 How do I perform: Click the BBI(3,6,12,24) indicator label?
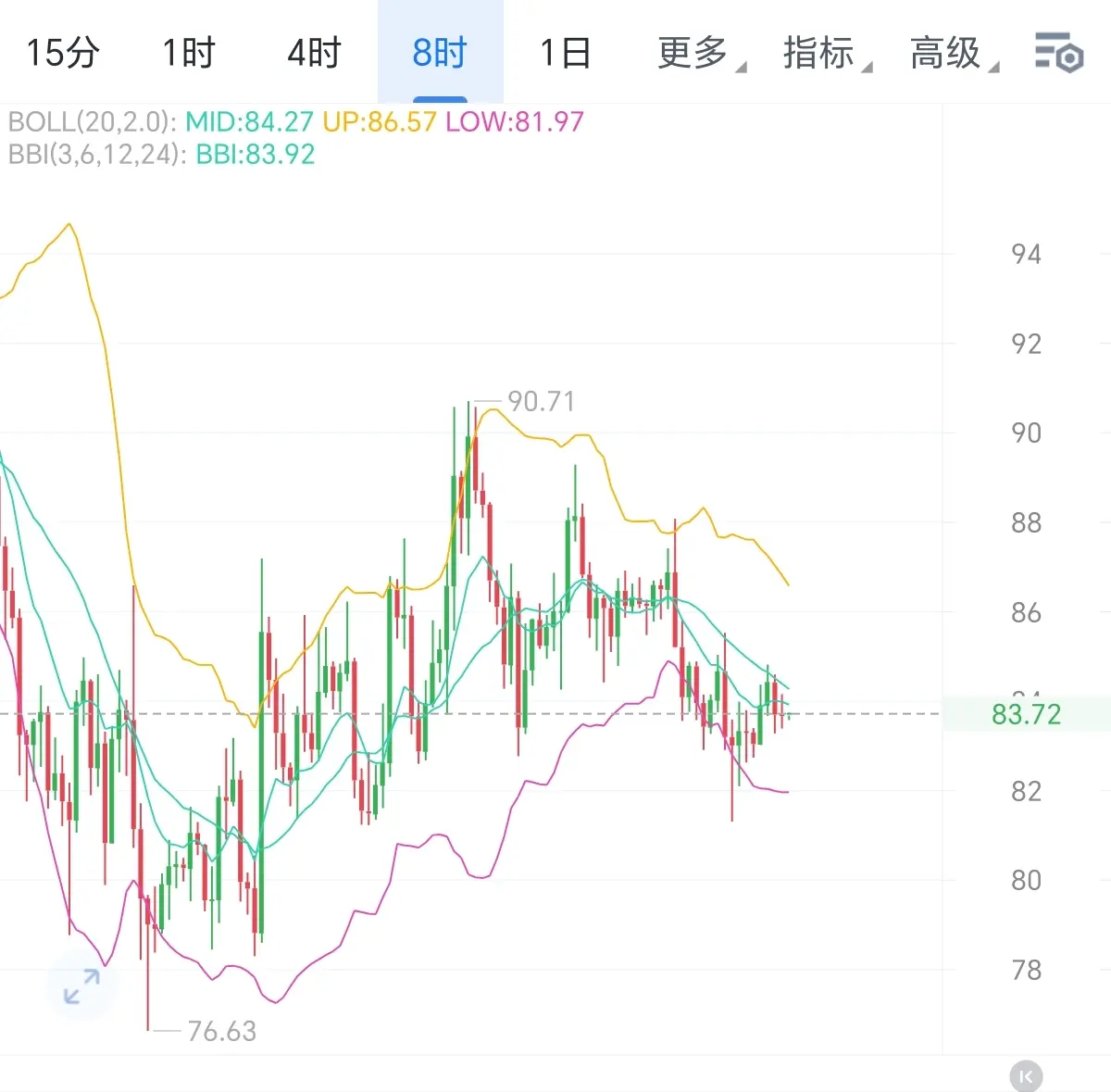(x=96, y=154)
